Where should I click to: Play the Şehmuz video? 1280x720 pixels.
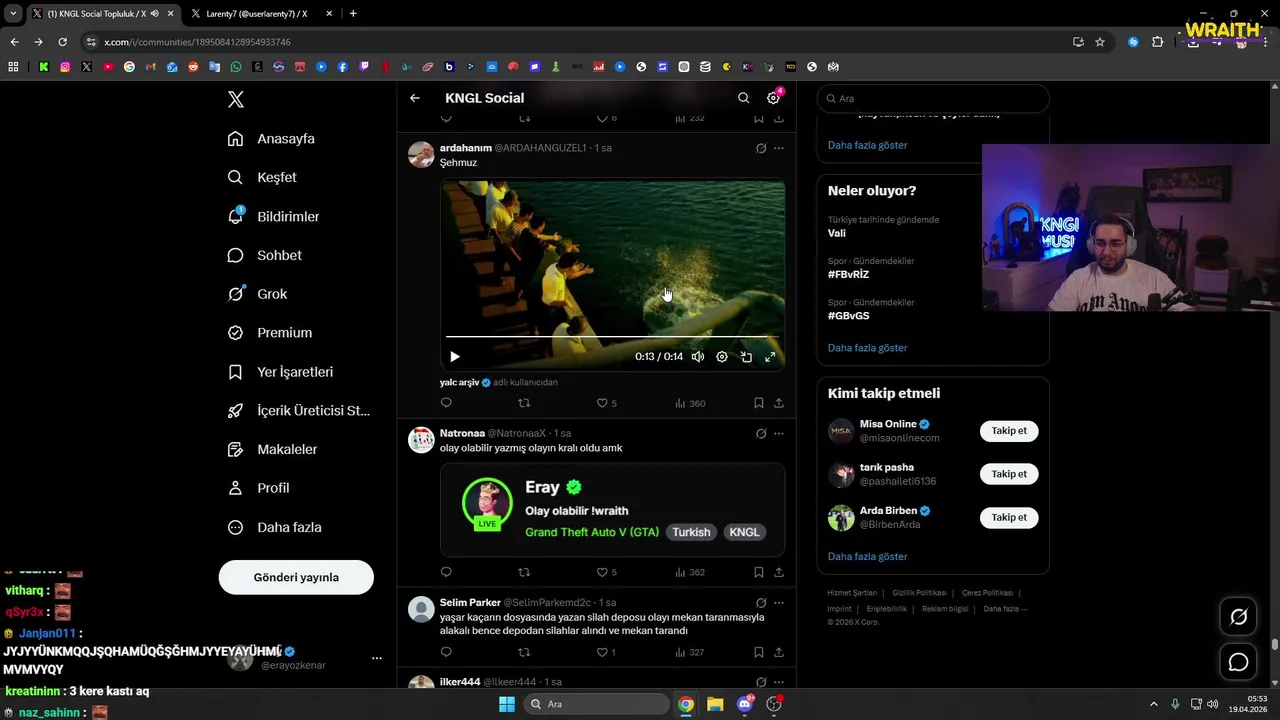[455, 357]
